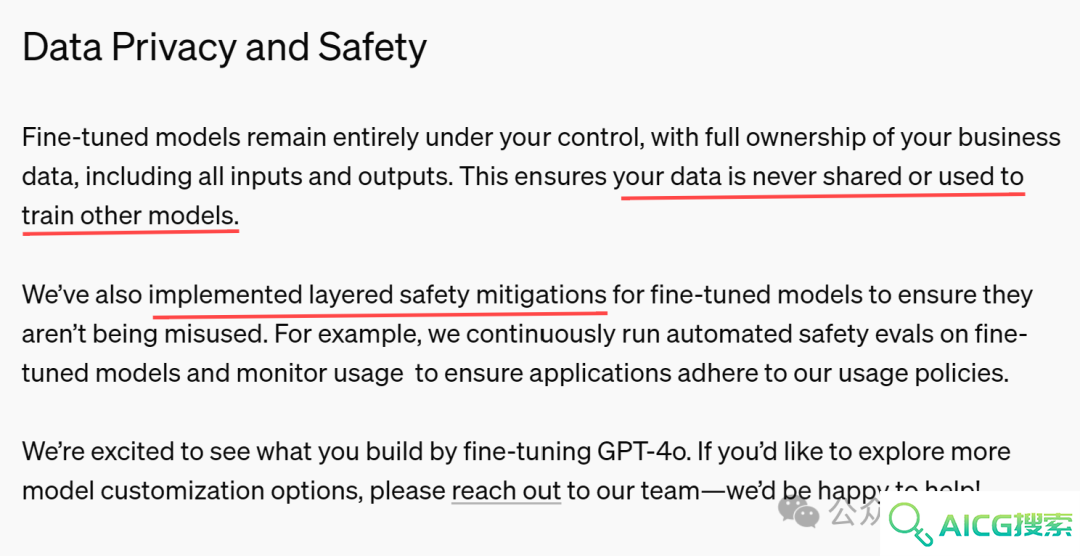Image resolution: width=1080 pixels, height=556 pixels.
Task: Click the words "monitor usage"
Action: click(320, 373)
